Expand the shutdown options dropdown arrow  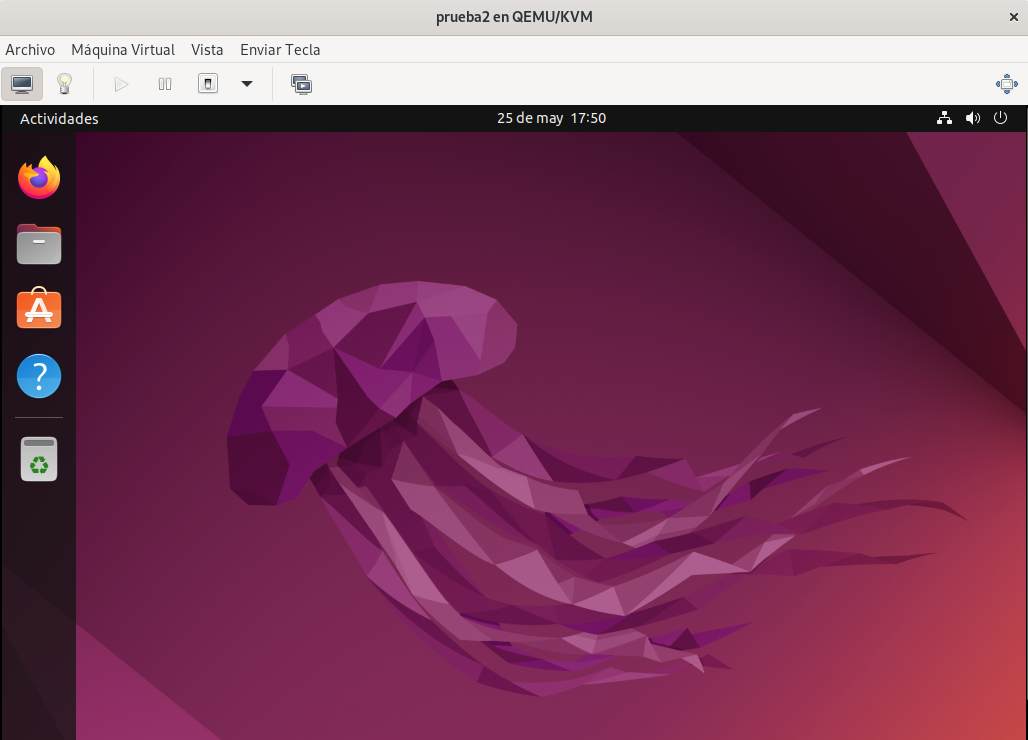pyautogui.click(x=247, y=84)
